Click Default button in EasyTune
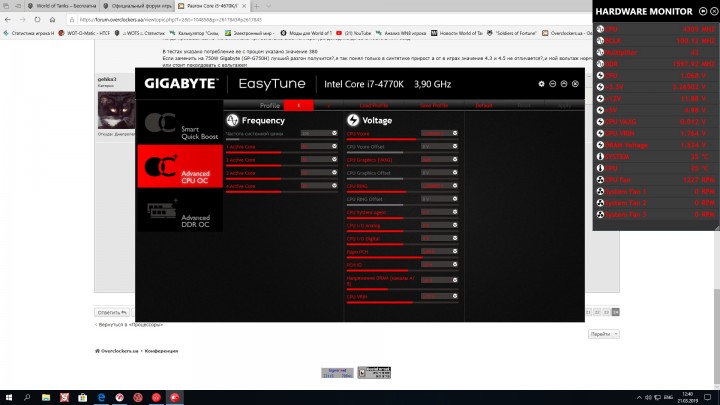Viewport: 720px width, 405px height. point(484,106)
